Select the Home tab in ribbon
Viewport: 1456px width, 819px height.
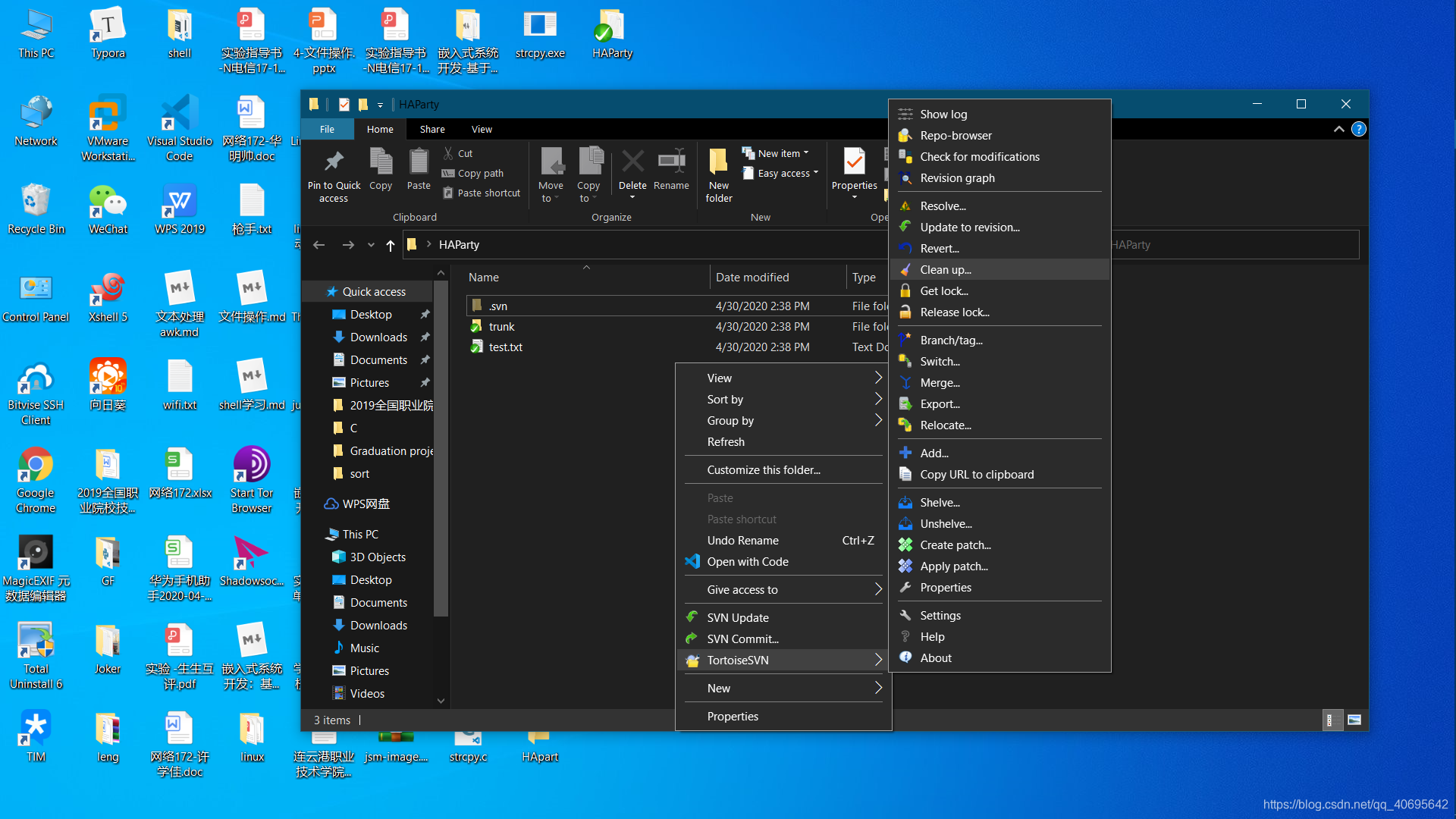[x=379, y=128]
